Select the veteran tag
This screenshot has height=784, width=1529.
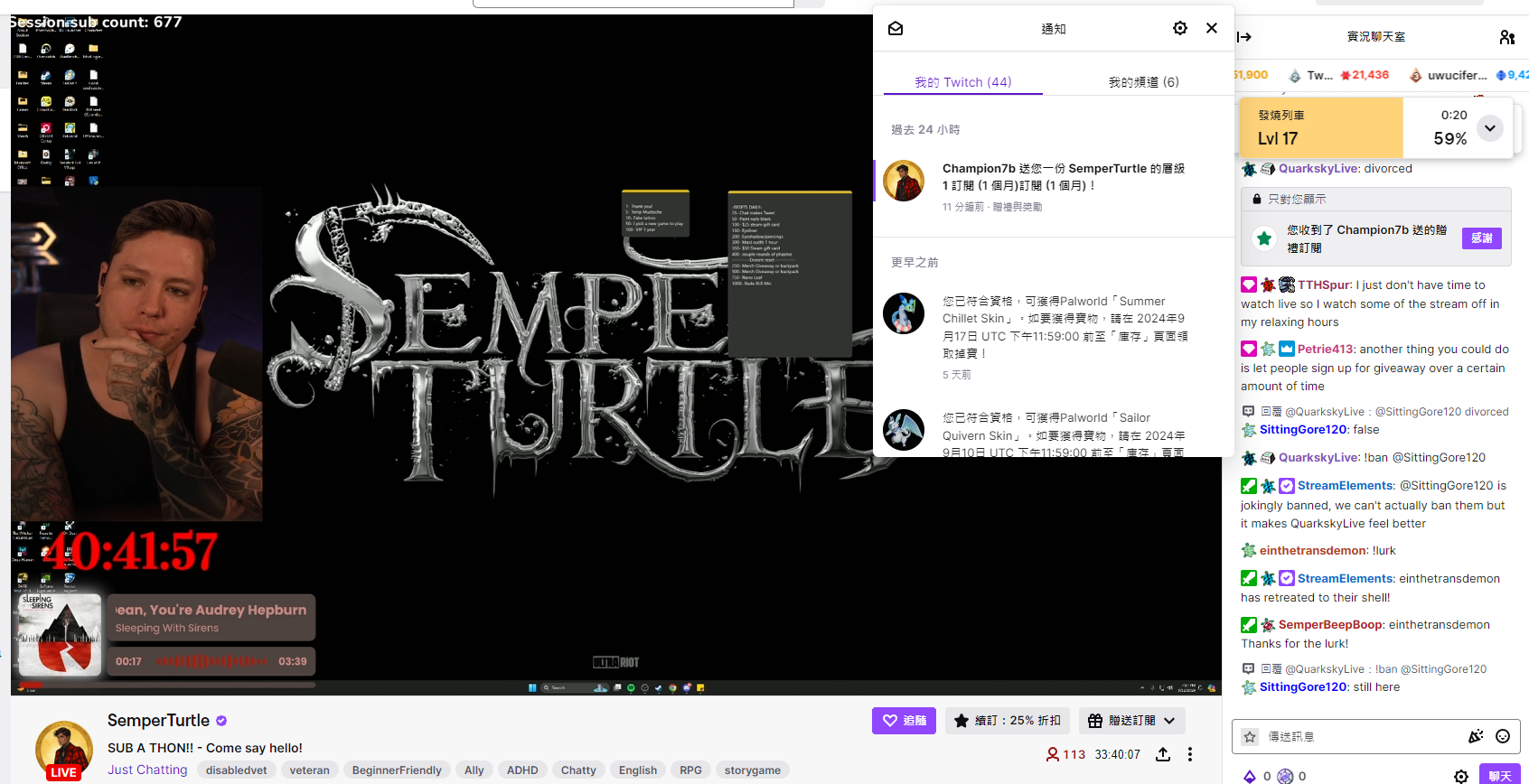pos(309,770)
